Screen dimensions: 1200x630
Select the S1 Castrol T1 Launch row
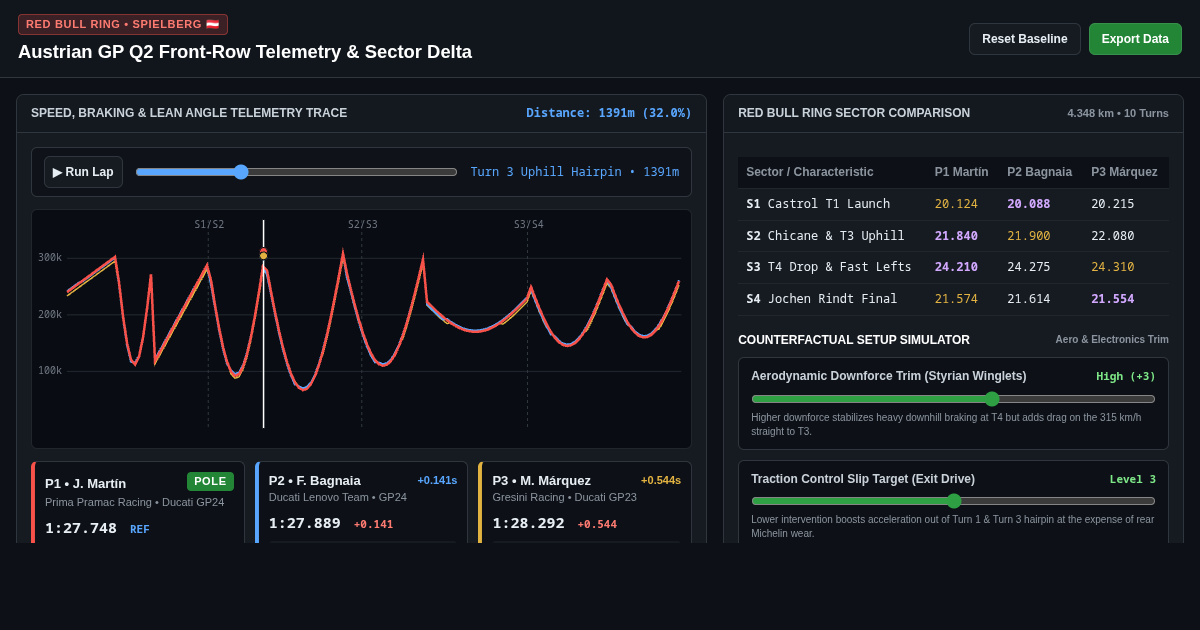(953, 204)
